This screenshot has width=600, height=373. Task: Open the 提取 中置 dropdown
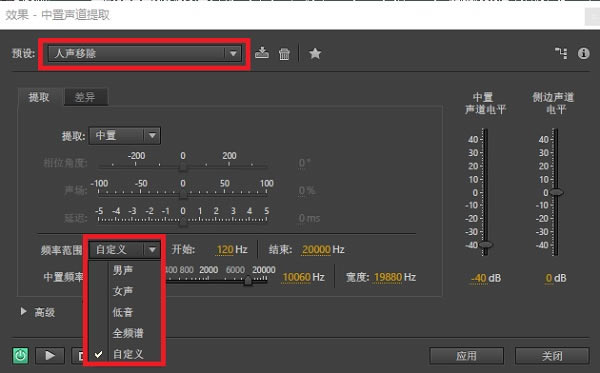point(125,135)
